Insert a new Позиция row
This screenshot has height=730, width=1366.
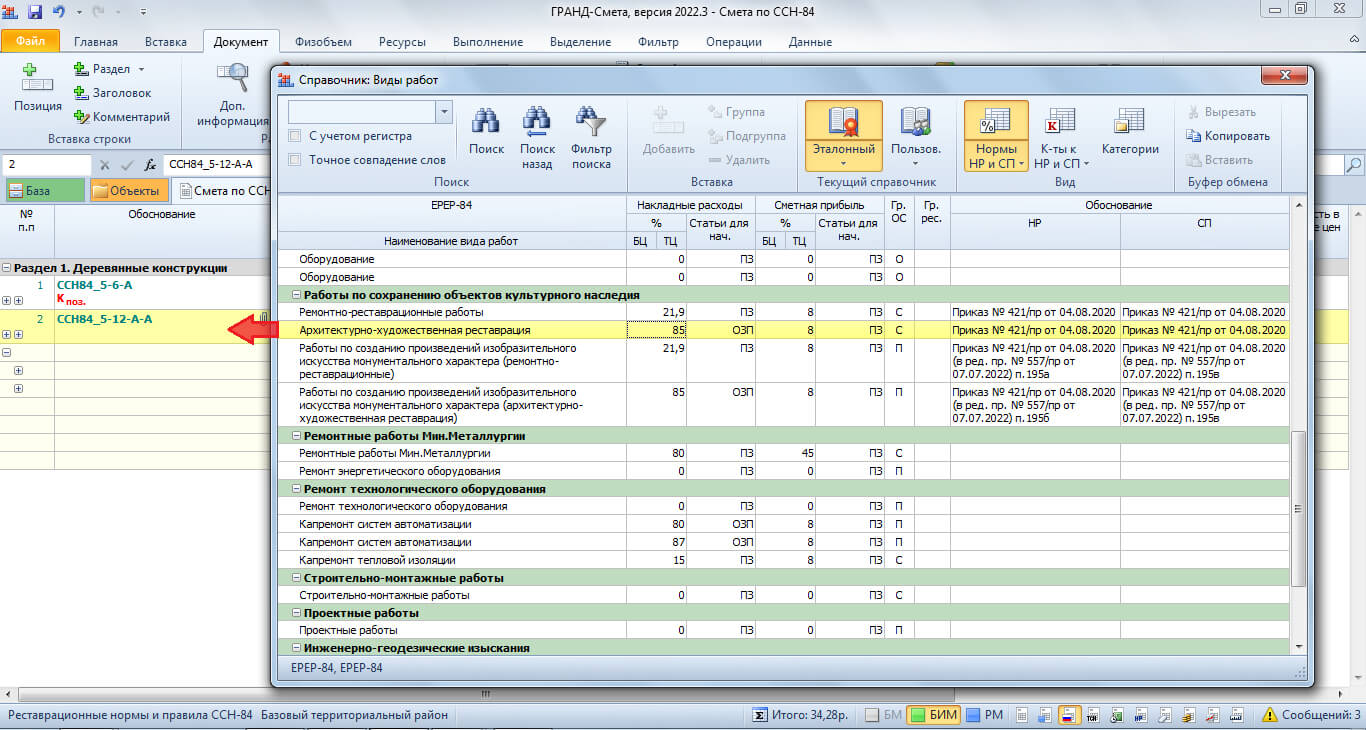pos(38,88)
